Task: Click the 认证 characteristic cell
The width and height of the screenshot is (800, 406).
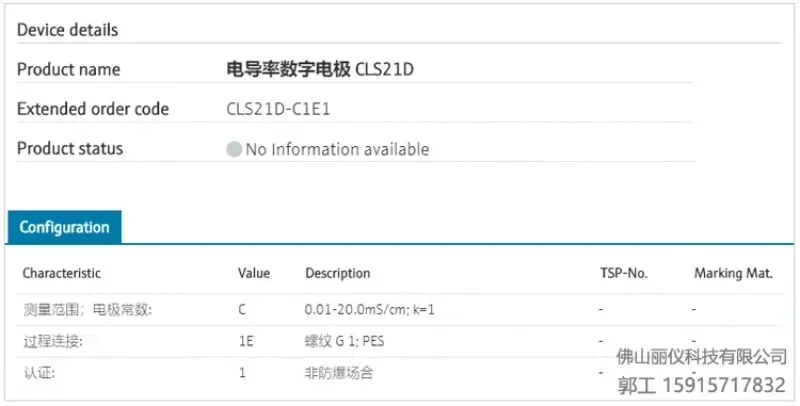Action: [39, 373]
